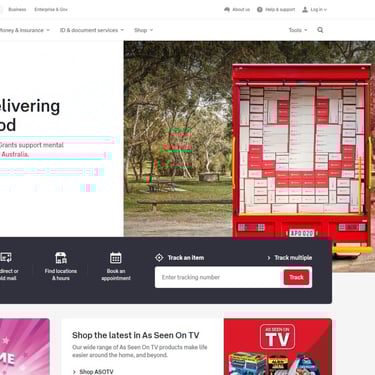The image size is (375, 375).
Task: Click the Track an item target icon
Action: [159, 257]
